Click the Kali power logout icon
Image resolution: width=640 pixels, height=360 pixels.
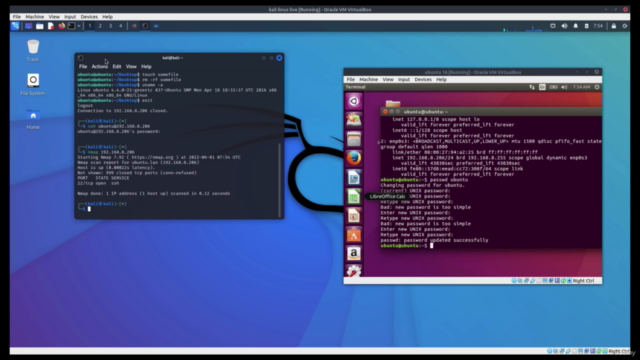pos(624,26)
